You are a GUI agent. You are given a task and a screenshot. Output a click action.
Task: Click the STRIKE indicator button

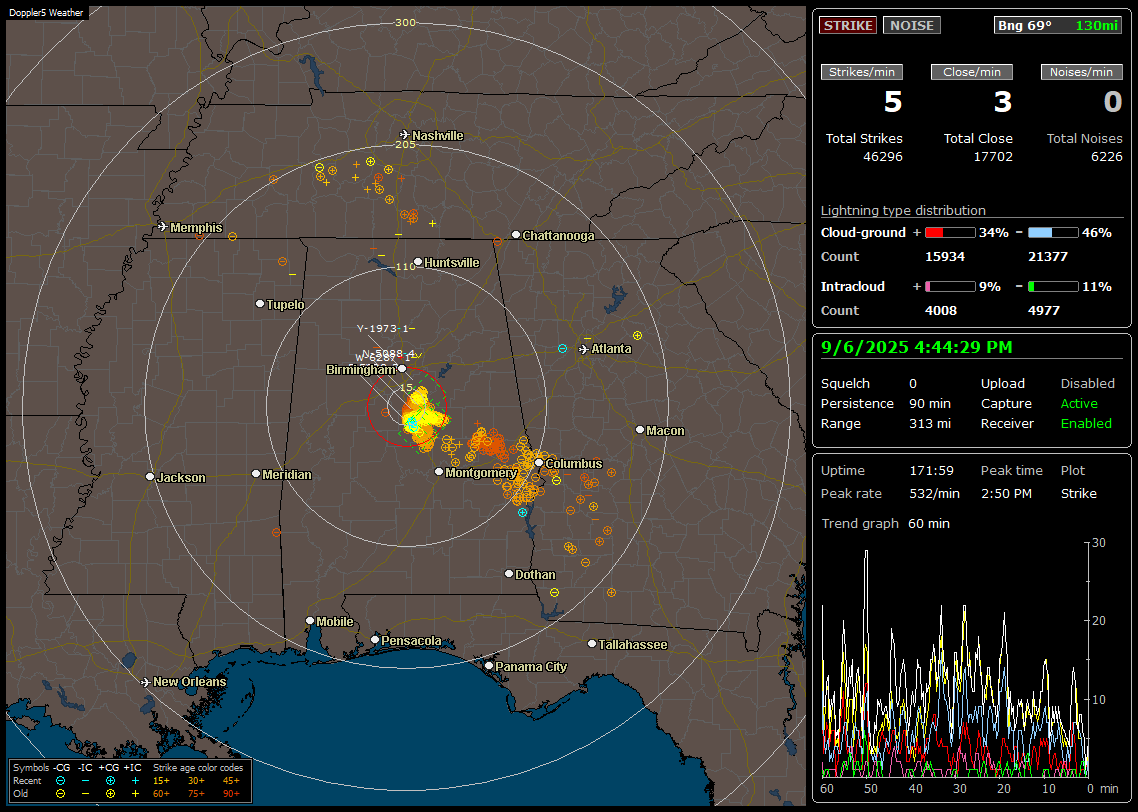(848, 25)
